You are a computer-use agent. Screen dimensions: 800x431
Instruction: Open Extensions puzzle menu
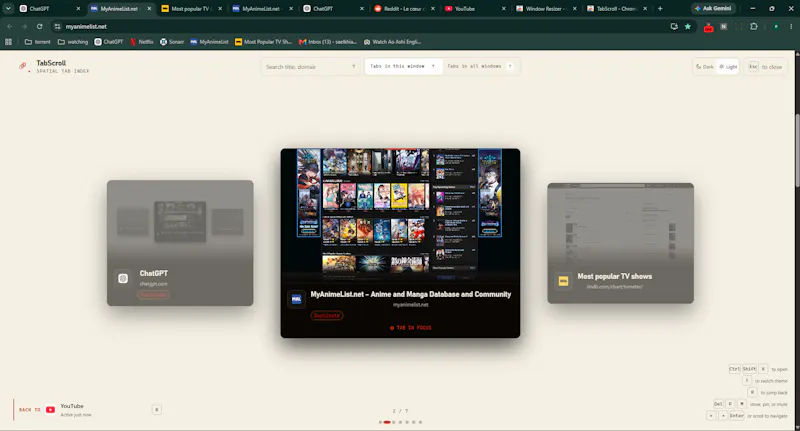point(754,27)
